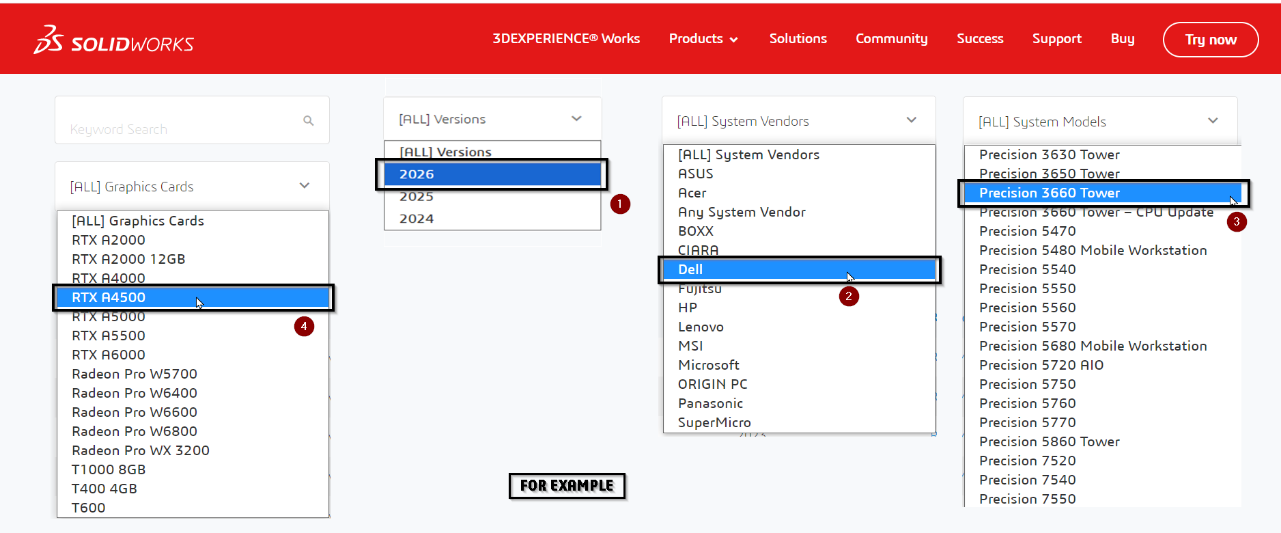Click the search magnifier icon
The height and width of the screenshot is (533, 1281).
tap(308, 121)
